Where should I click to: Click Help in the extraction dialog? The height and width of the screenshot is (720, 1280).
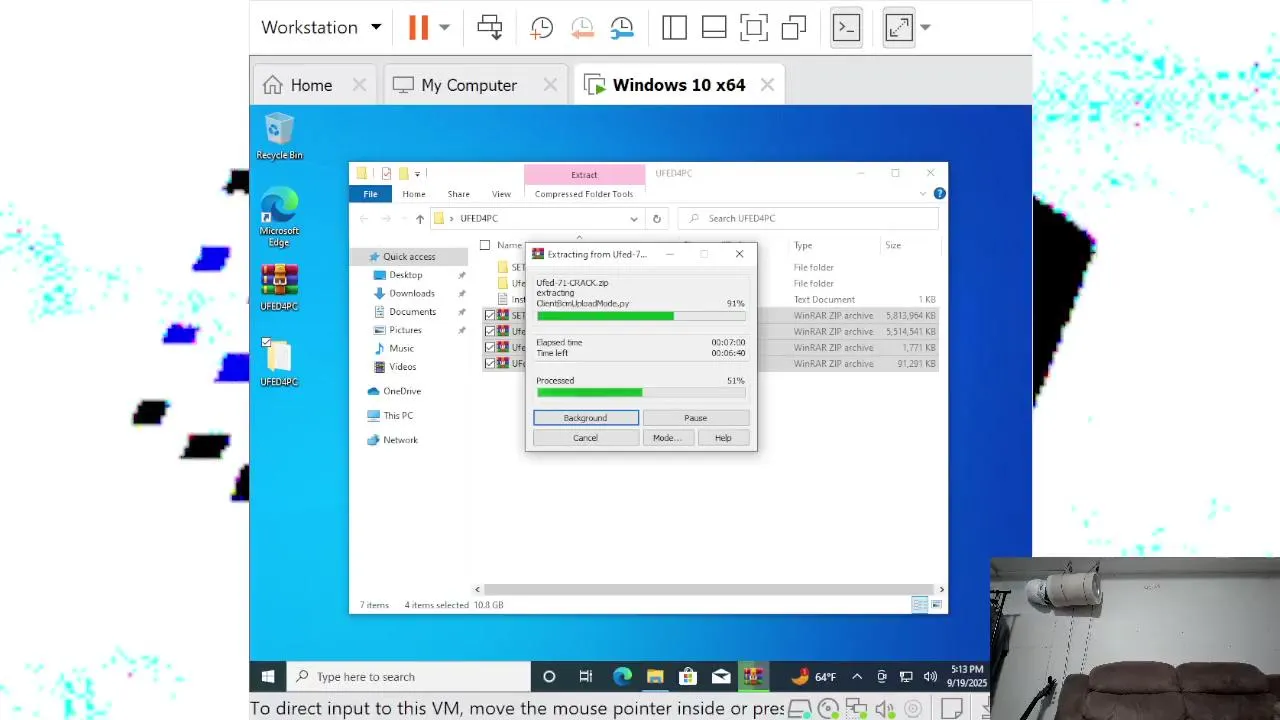click(x=723, y=438)
